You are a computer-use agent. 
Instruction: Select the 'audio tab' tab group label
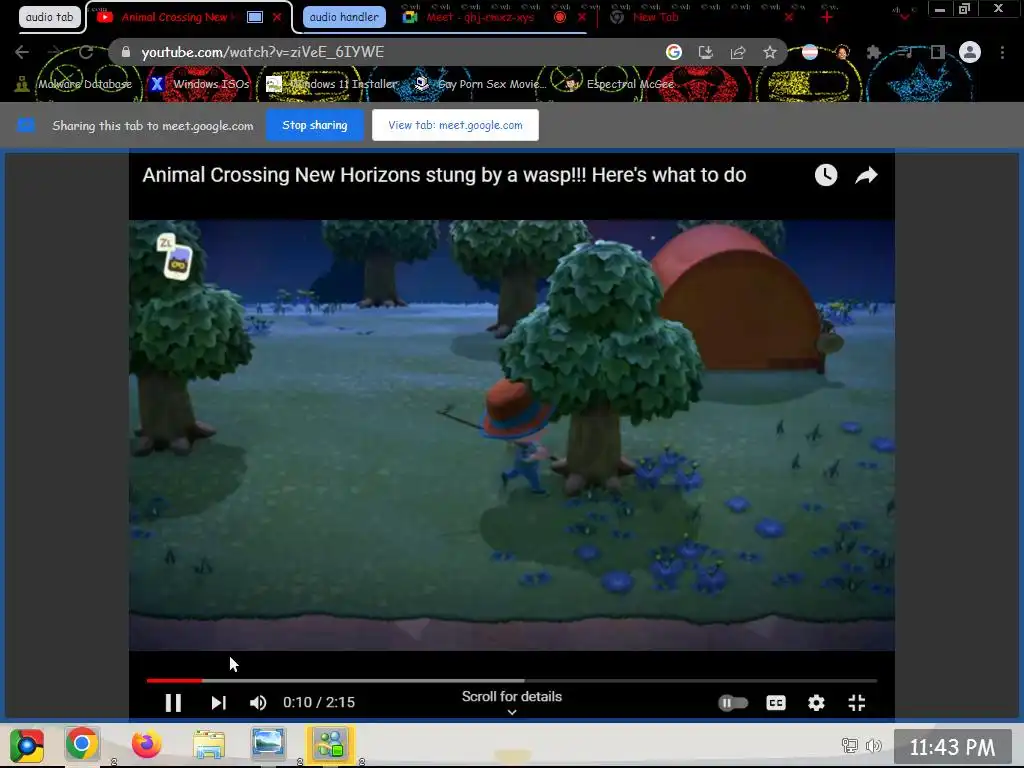[50, 17]
